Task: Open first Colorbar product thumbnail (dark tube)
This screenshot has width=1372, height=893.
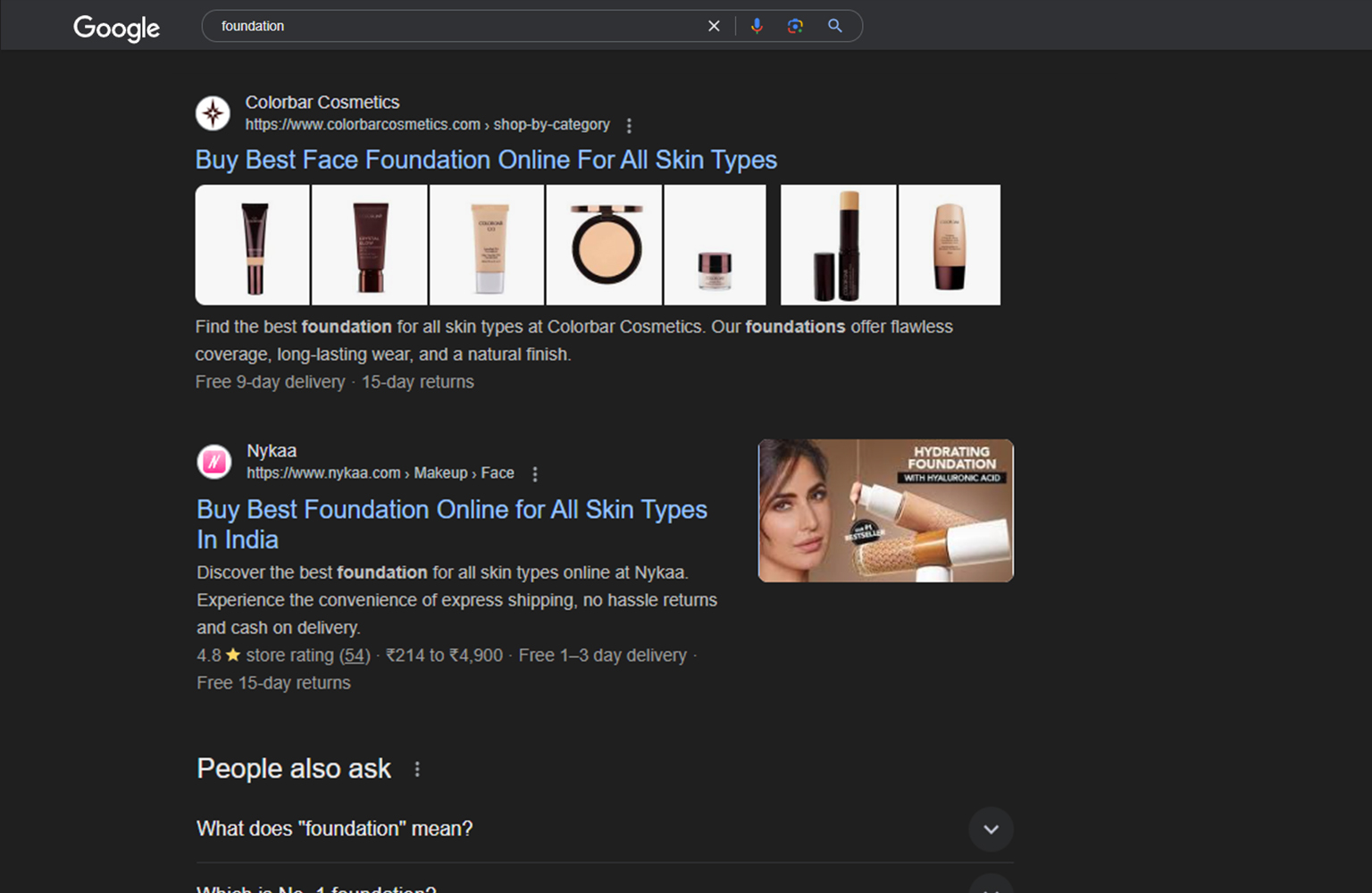Action: [253, 245]
